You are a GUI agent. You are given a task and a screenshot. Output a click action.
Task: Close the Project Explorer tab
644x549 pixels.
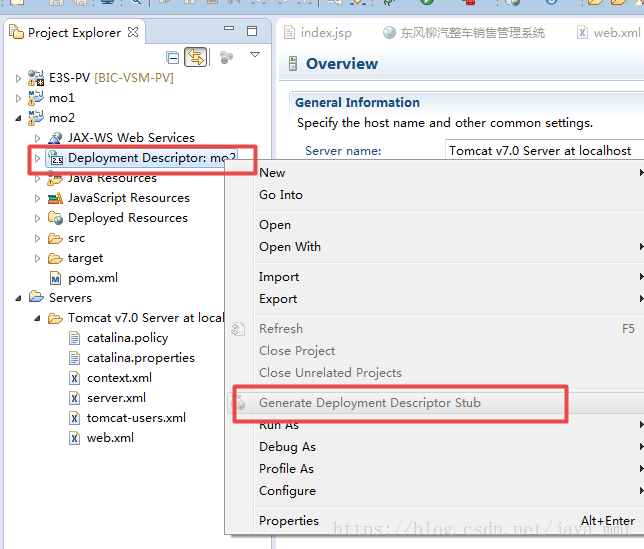133,32
